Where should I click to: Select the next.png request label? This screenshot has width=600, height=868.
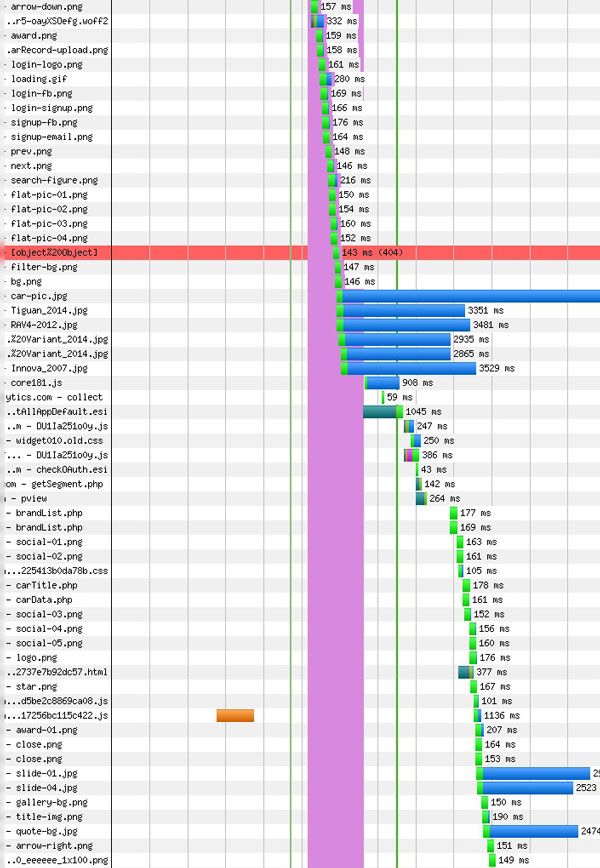click(x=31, y=165)
